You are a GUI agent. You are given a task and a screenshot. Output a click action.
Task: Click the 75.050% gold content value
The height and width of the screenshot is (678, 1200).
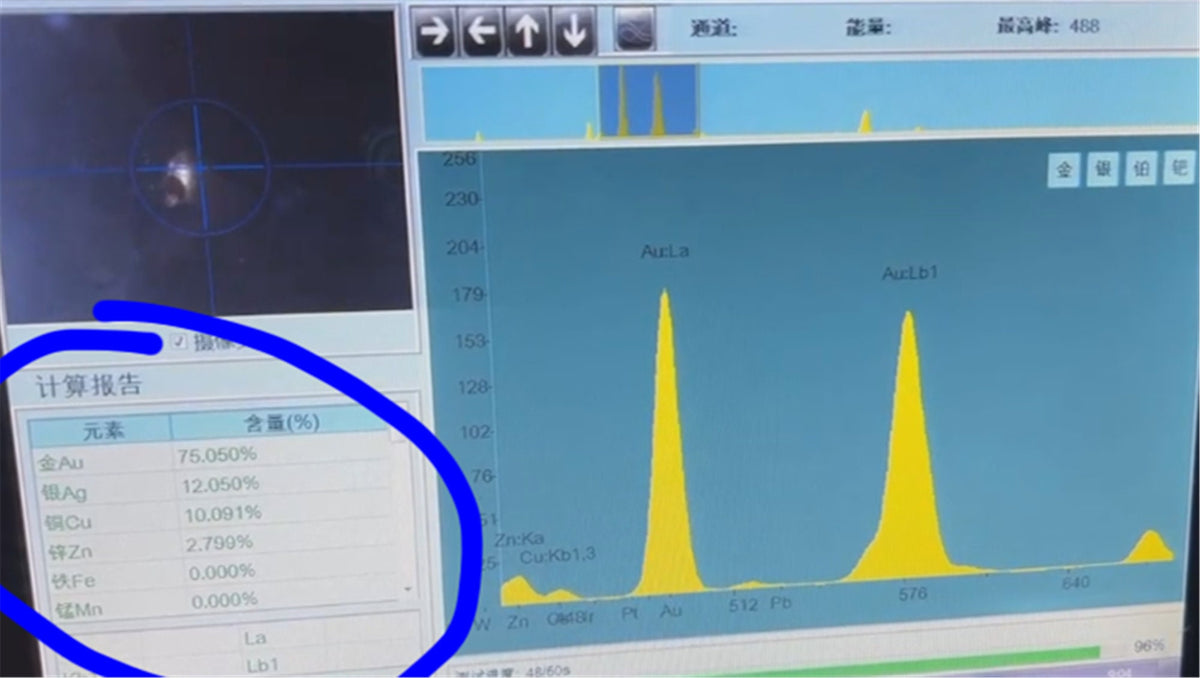(218, 454)
